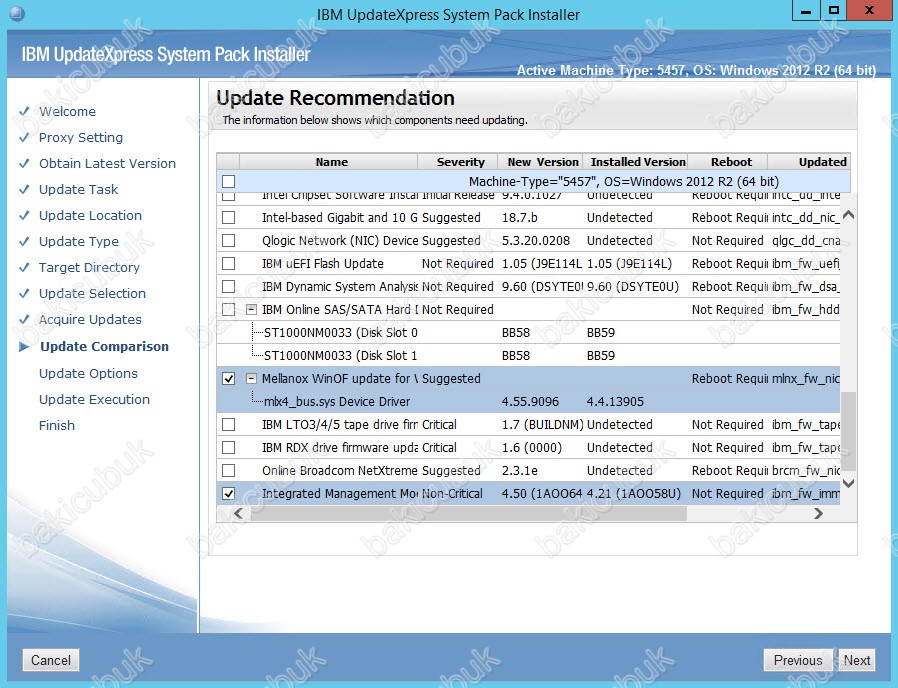Click the new version 4.55.9096
Image resolution: width=898 pixels, height=688 pixels.
point(530,402)
